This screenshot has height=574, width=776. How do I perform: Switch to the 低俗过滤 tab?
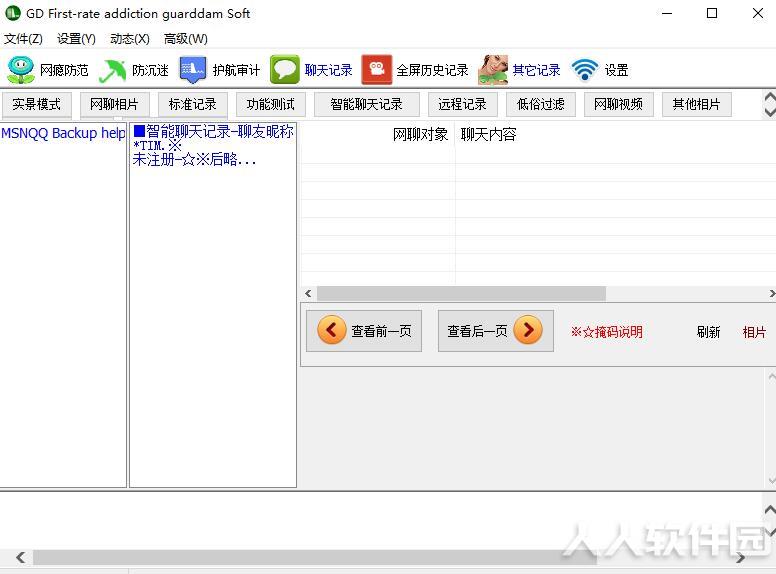[540, 104]
